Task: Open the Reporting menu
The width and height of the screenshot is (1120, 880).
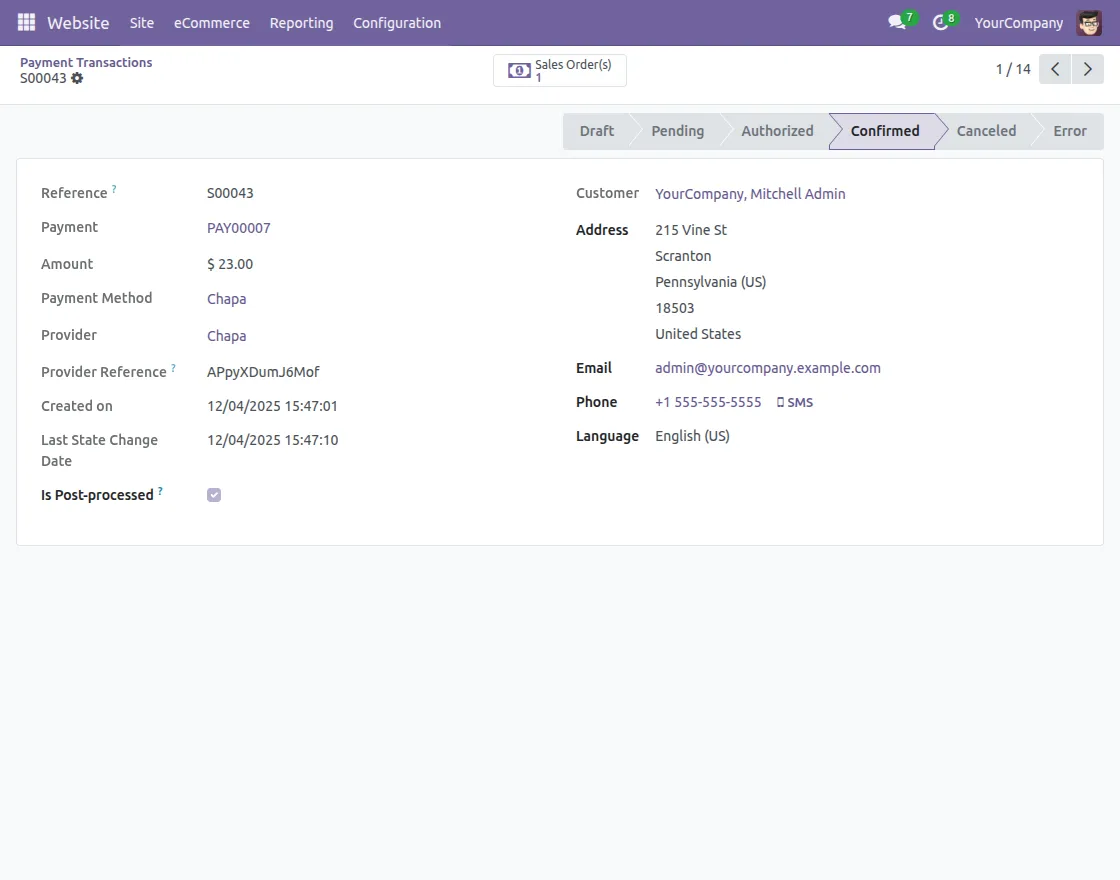Action: [301, 22]
